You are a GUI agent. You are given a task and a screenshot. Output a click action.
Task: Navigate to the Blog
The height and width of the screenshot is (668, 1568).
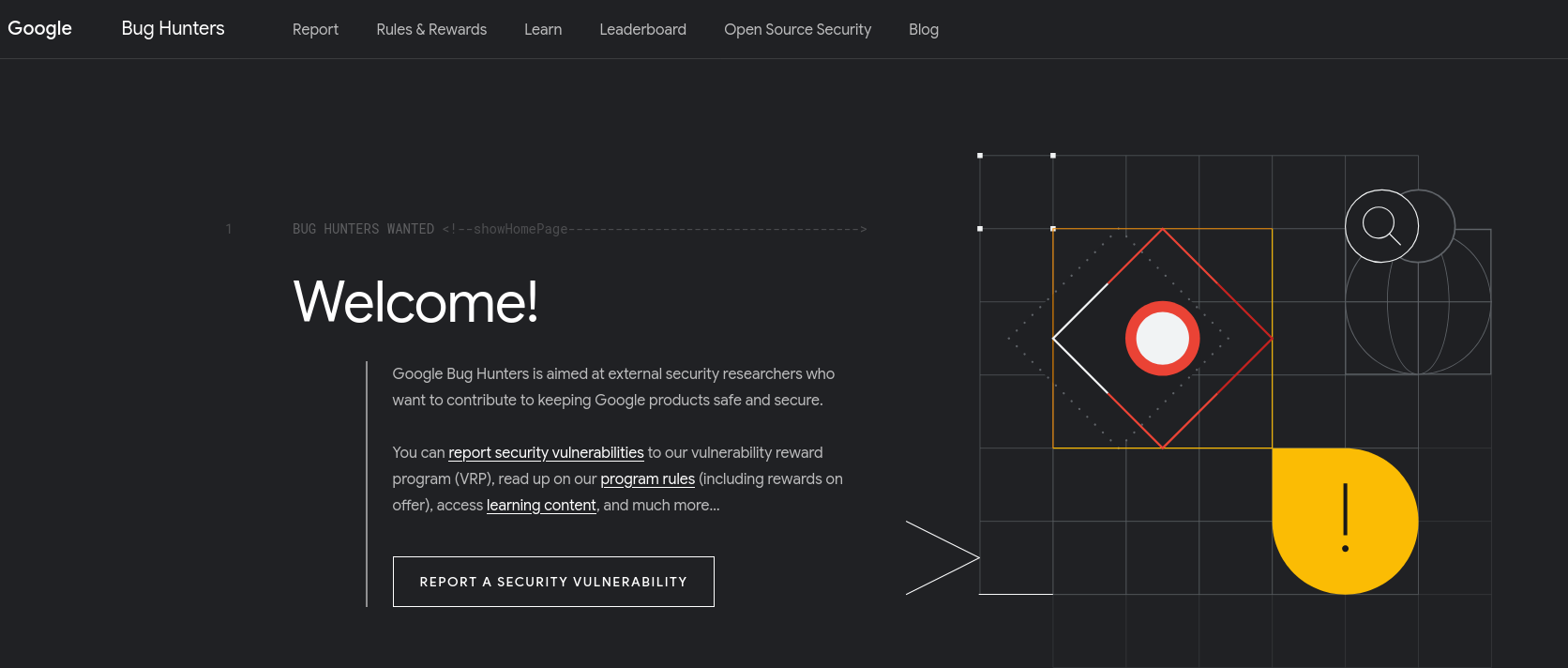[923, 30]
